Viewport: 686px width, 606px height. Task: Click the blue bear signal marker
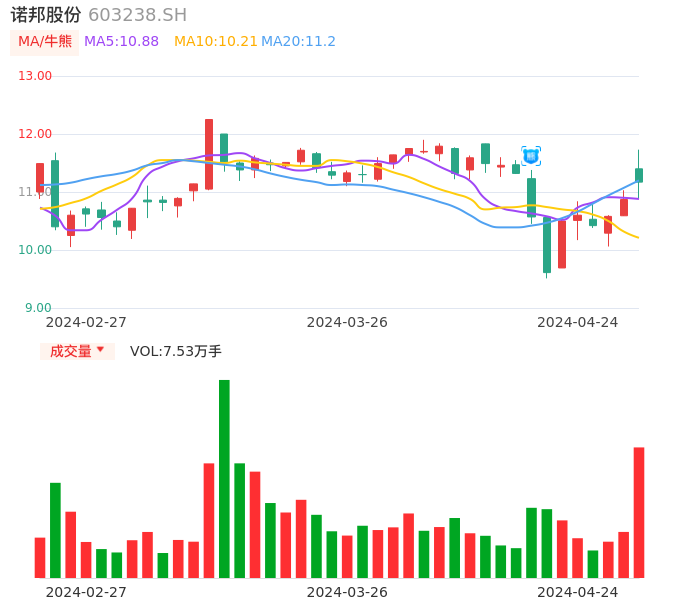click(x=531, y=155)
